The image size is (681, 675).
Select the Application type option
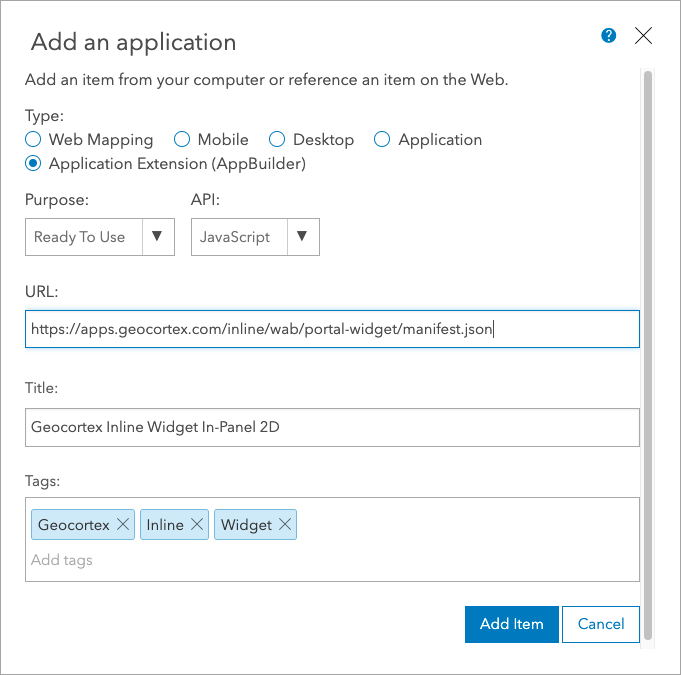click(x=382, y=139)
